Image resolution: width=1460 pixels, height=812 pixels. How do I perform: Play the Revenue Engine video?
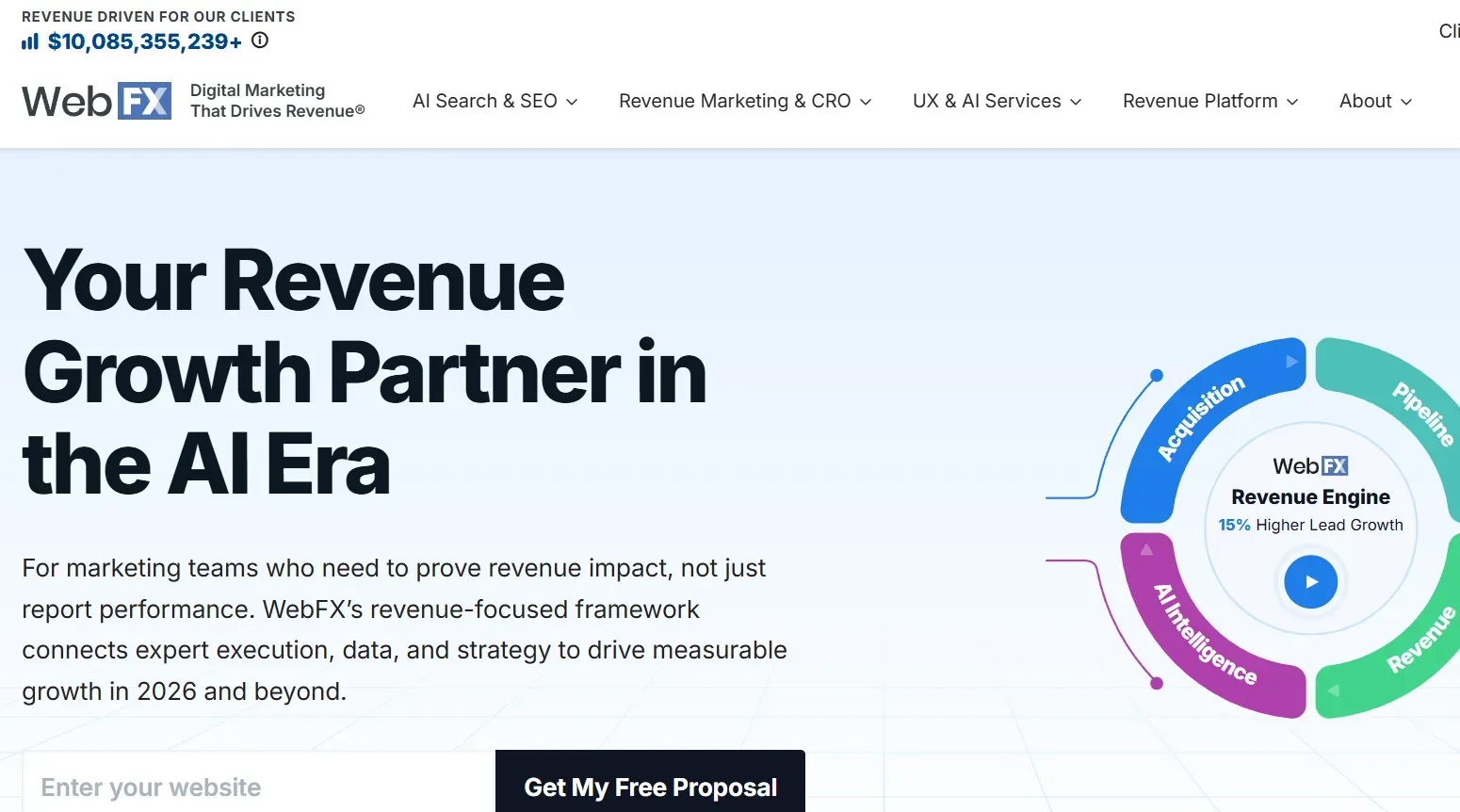[1310, 582]
